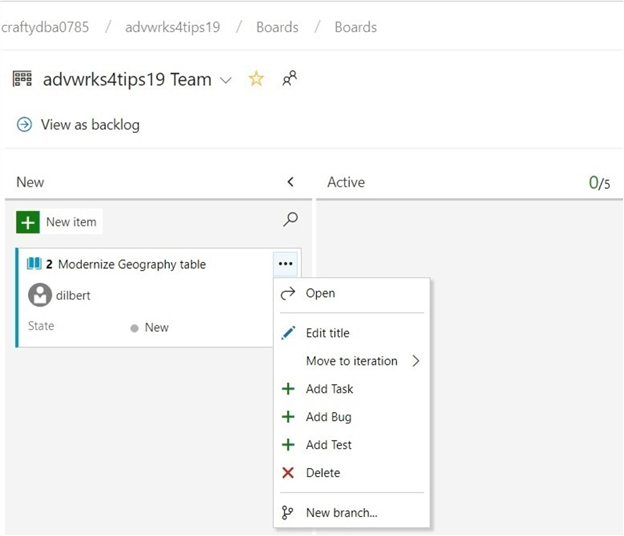Choose Add Bug from the menu

(328, 417)
